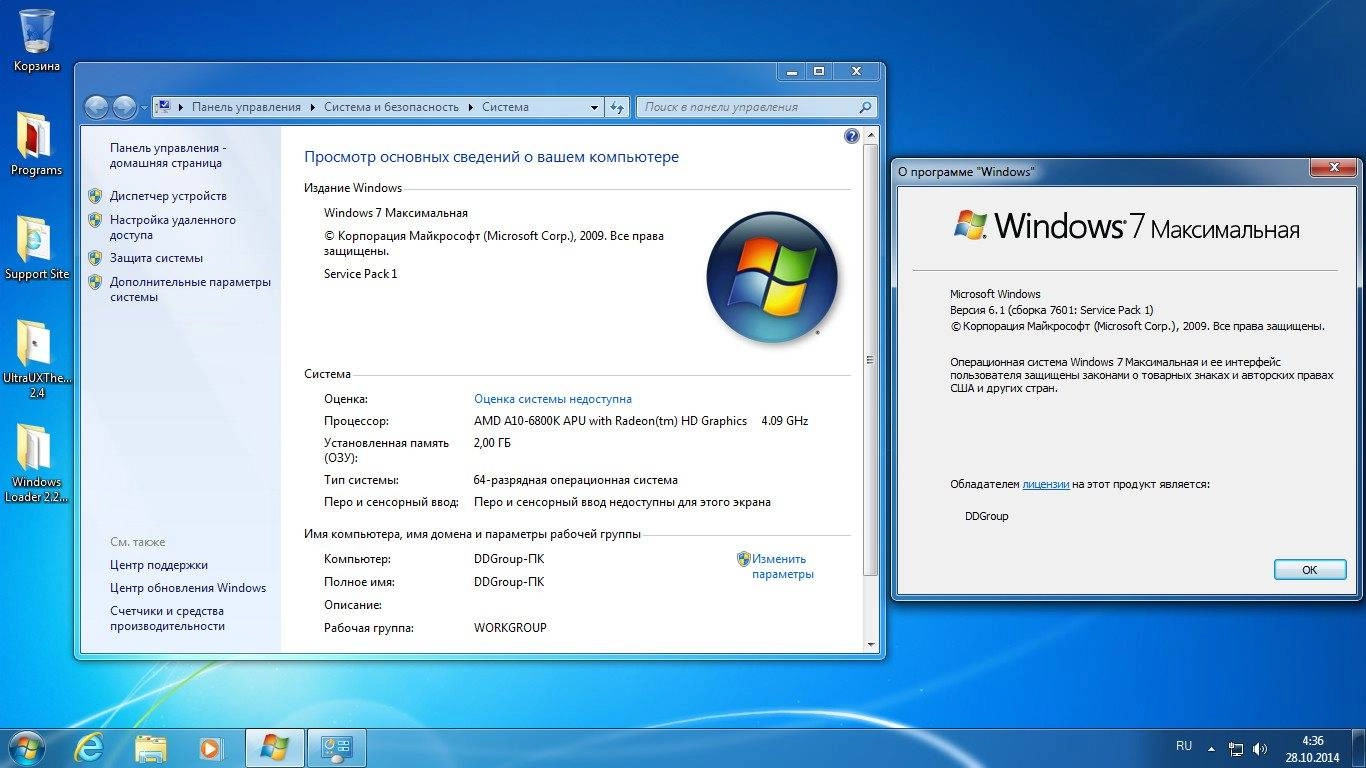
Task: Expand the arrow after Система и безопасность
Action: [x=470, y=107]
